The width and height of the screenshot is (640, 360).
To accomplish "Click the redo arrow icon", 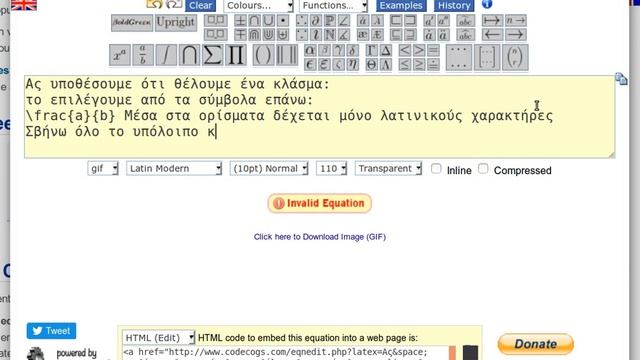I will (174, 4).
